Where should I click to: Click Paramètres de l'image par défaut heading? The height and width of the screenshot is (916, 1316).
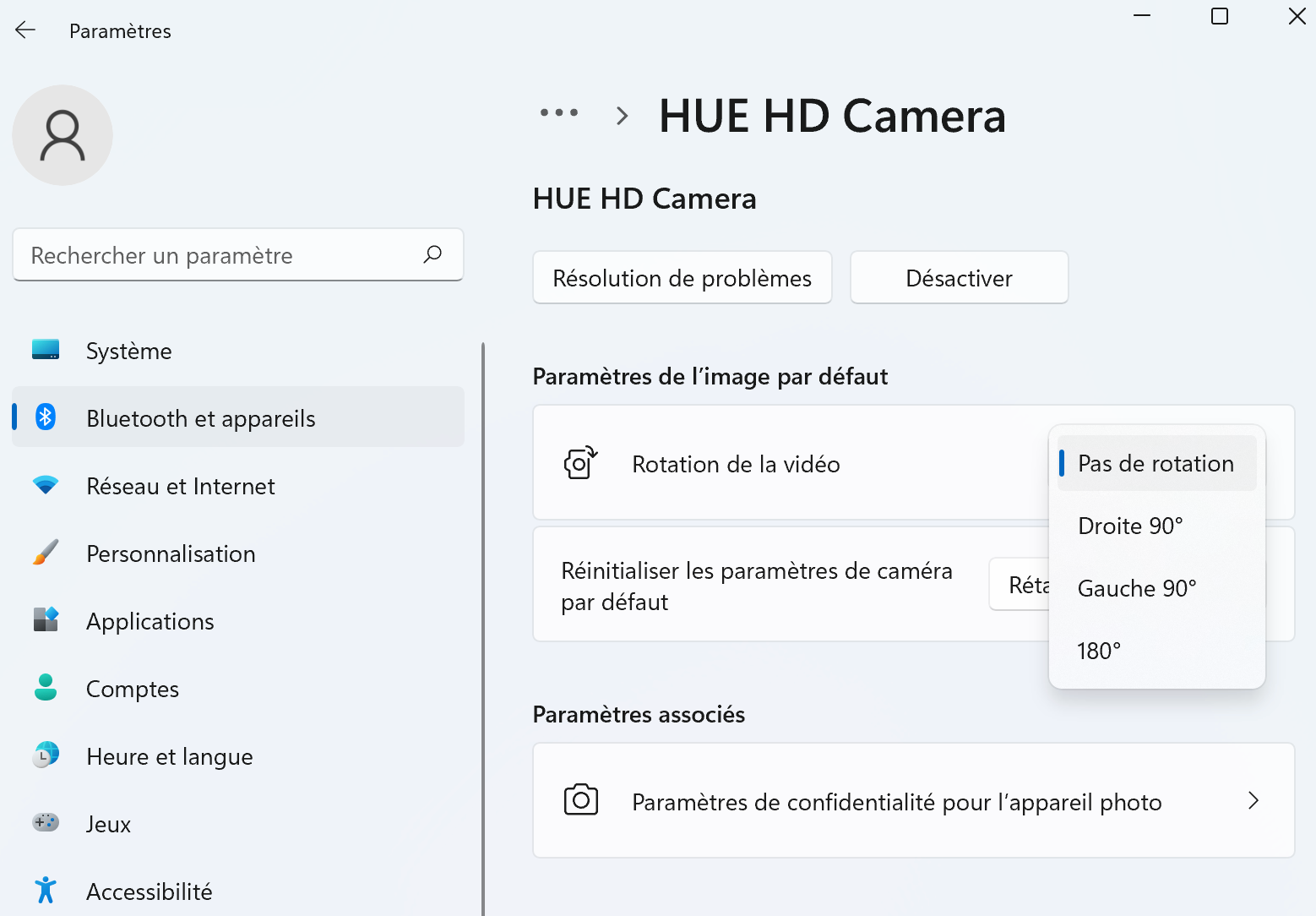[x=710, y=376]
